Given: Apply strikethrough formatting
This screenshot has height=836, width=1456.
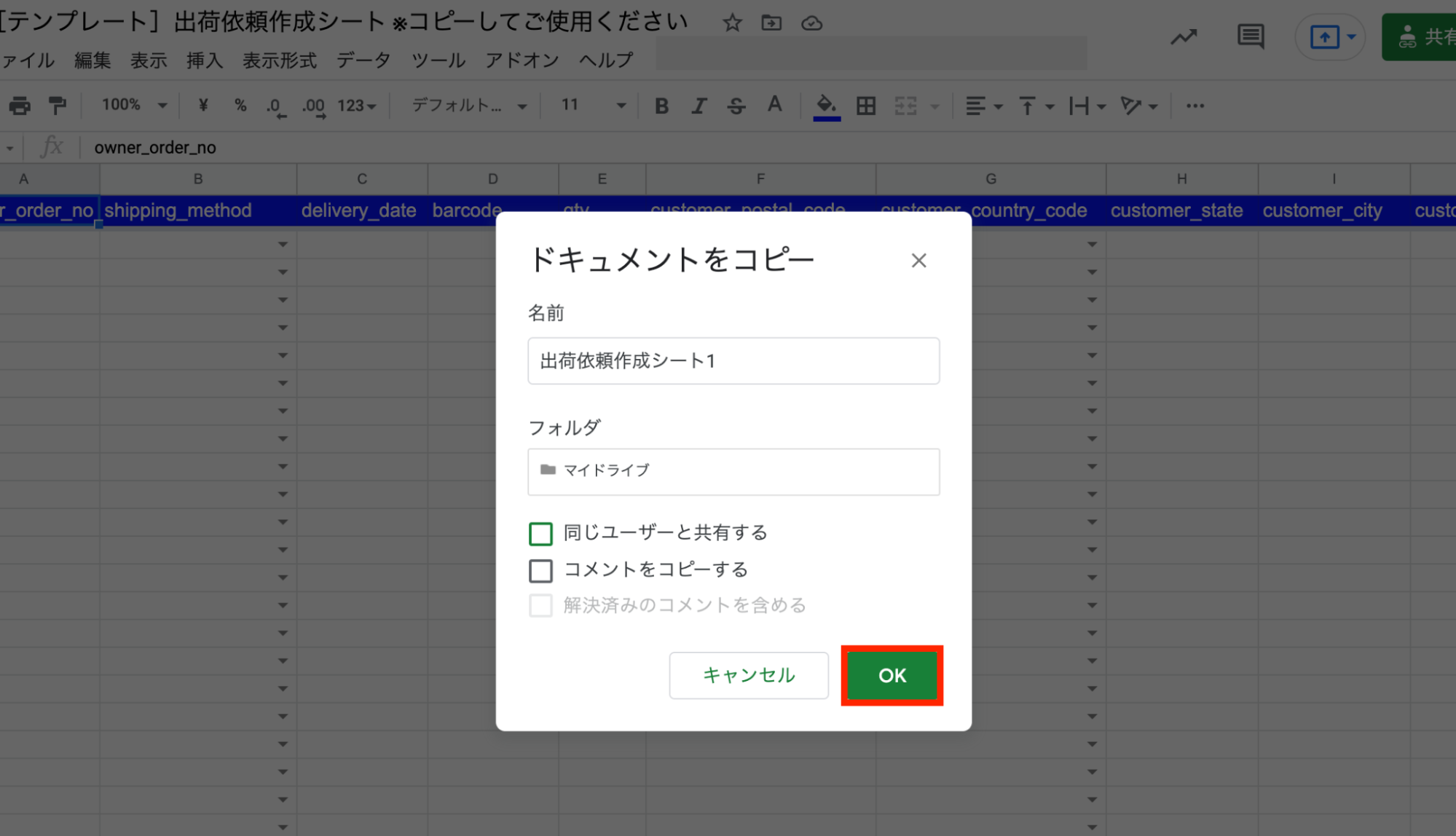Looking at the screenshot, I should point(736,106).
